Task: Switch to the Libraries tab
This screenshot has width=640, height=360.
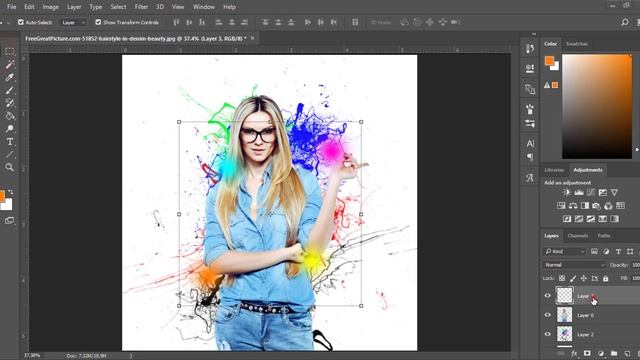Action: pyautogui.click(x=554, y=170)
